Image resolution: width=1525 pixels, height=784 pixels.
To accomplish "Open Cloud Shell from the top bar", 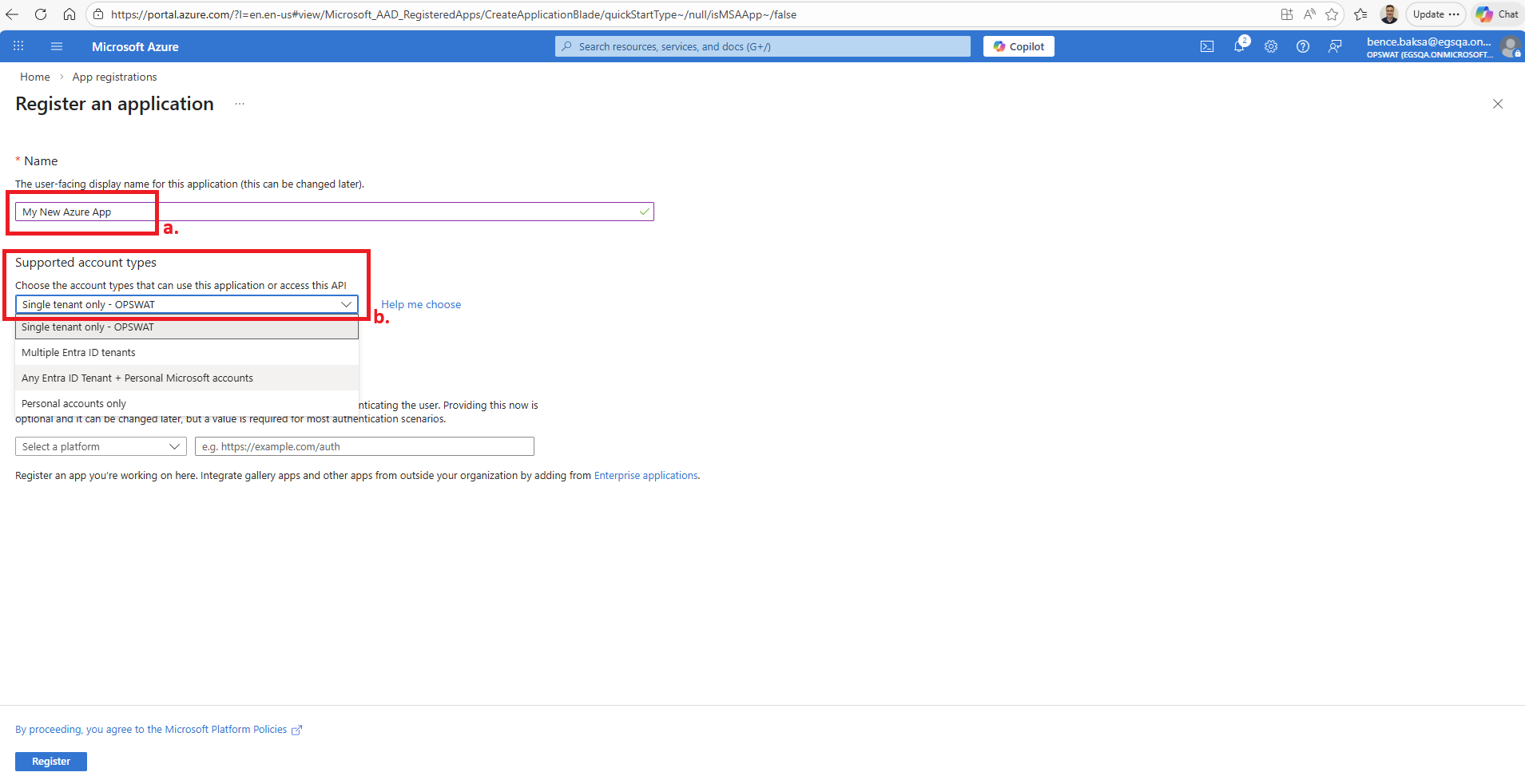I will (x=1207, y=46).
